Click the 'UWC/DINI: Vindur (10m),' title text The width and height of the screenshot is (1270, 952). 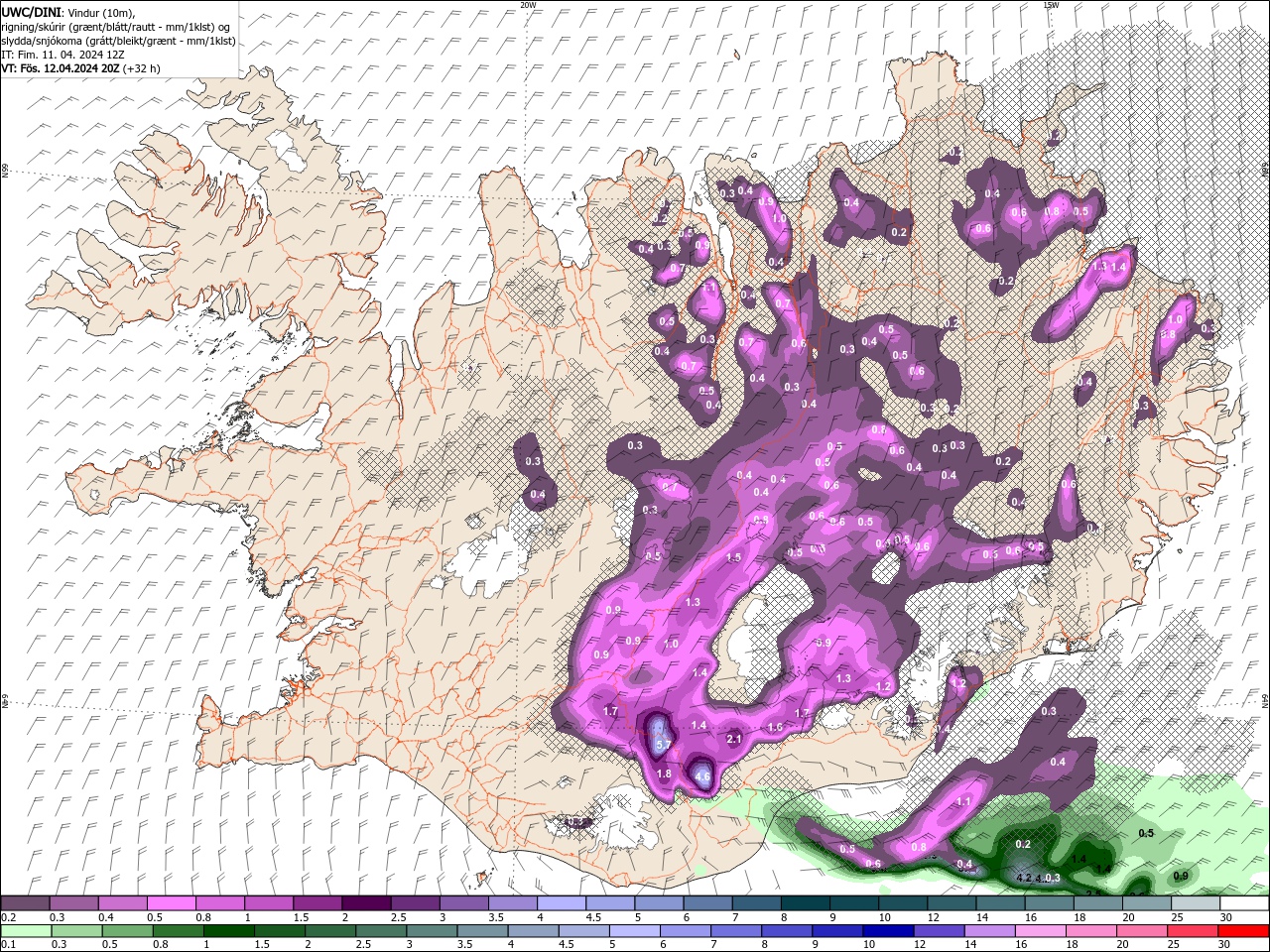tap(68, 12)
